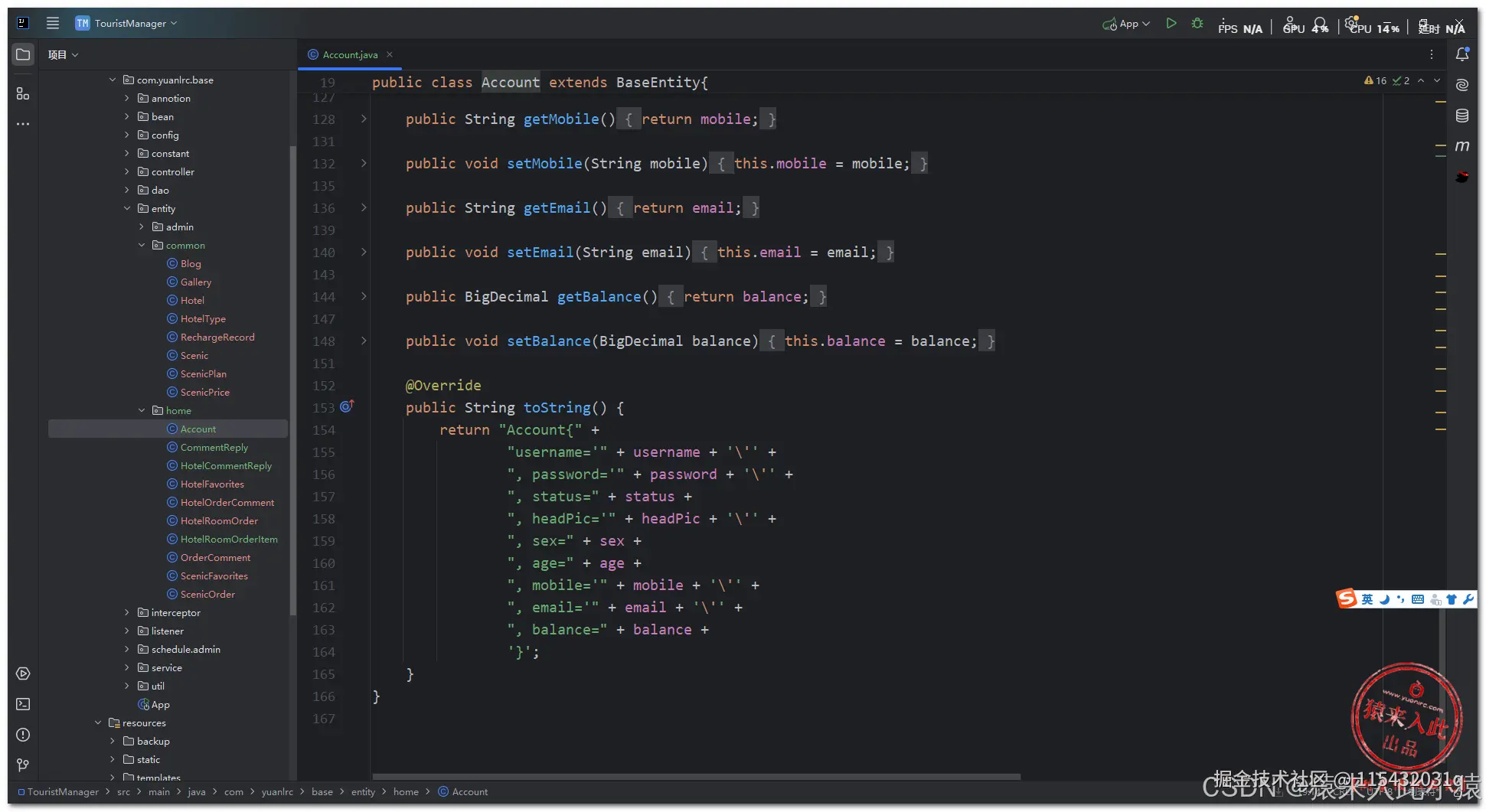This screenshot has height=812, width=1486.
Task: Expand the service package
Action: click(127, 667)
